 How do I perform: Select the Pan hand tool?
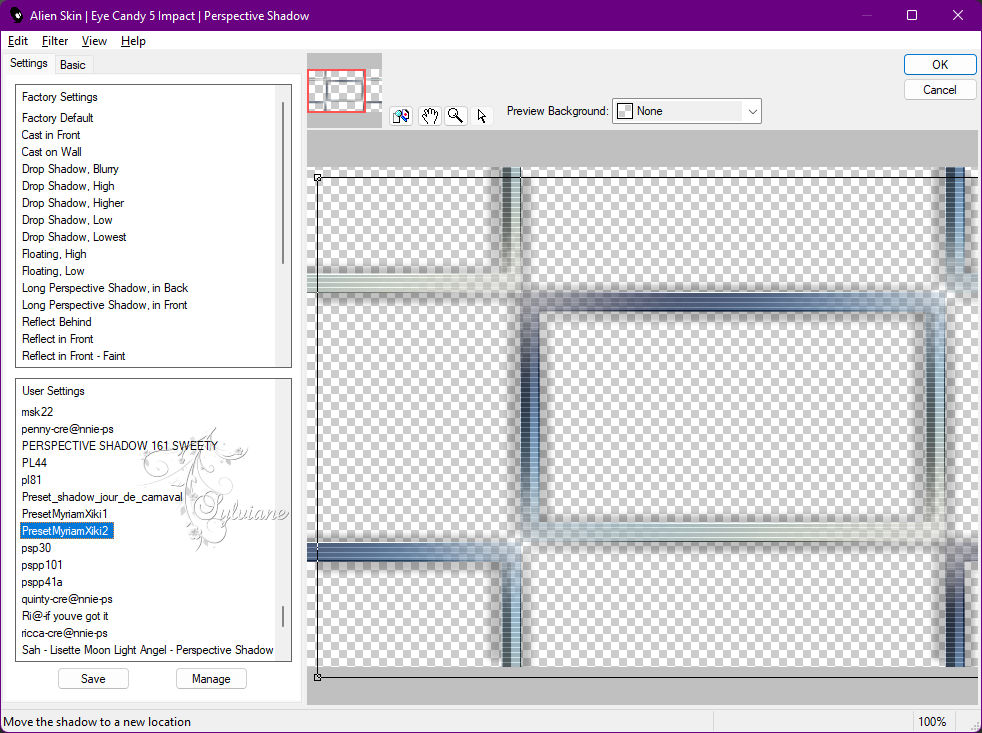[x=429, y=116]
